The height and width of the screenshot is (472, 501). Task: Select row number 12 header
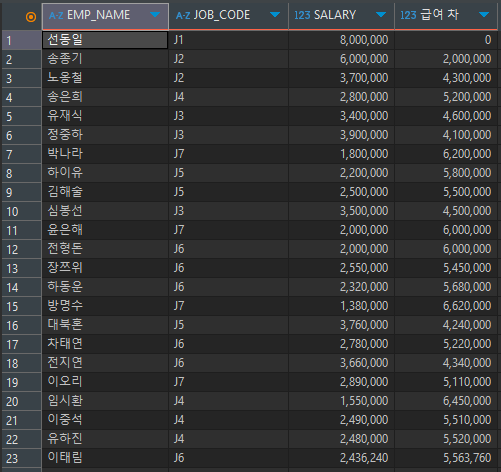[x=21, y=249]
